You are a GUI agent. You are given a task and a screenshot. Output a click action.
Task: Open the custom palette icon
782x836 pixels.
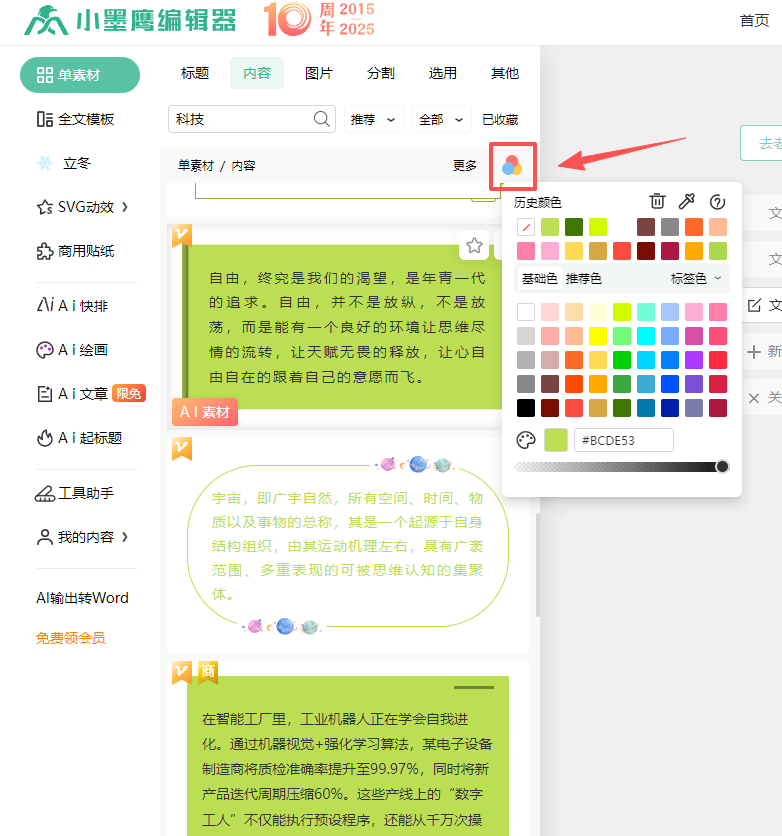[525, 440]
